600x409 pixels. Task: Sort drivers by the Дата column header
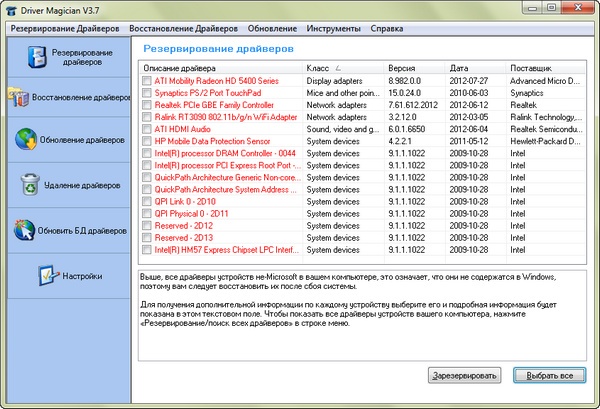[x=477, y=67]
